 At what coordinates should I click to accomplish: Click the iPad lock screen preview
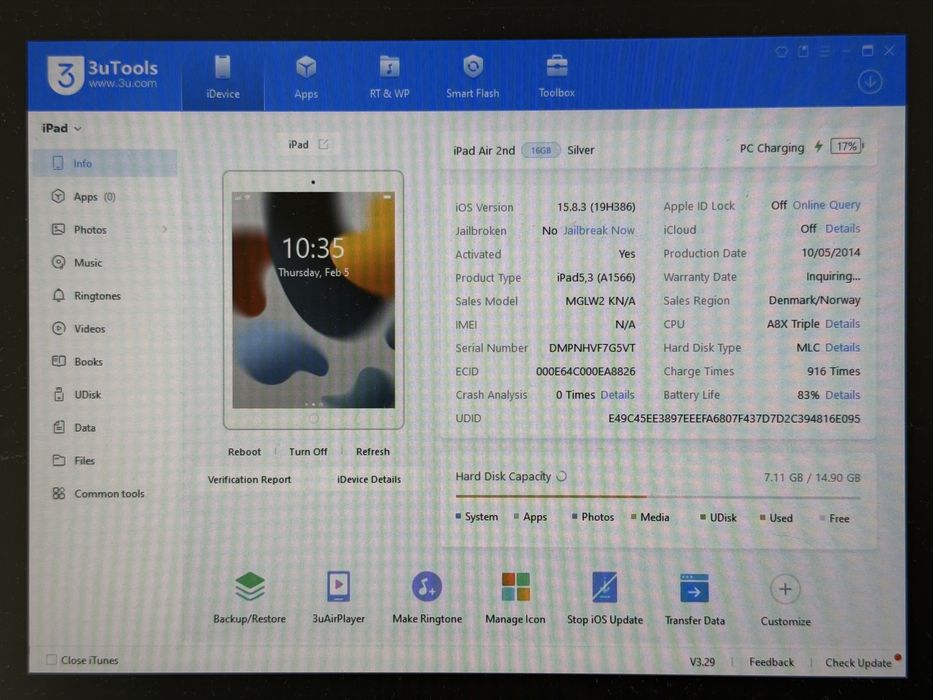[x=314, y=300]
